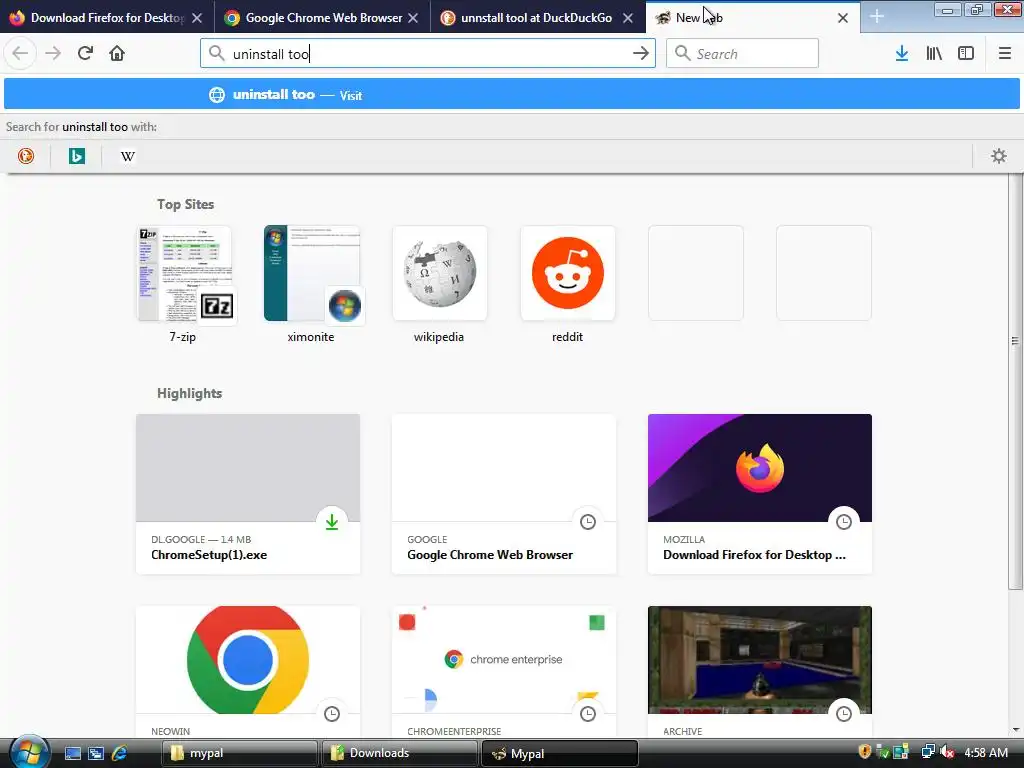
Task: Switch to the mypal folder taskbar button
Action: point(239,753)
